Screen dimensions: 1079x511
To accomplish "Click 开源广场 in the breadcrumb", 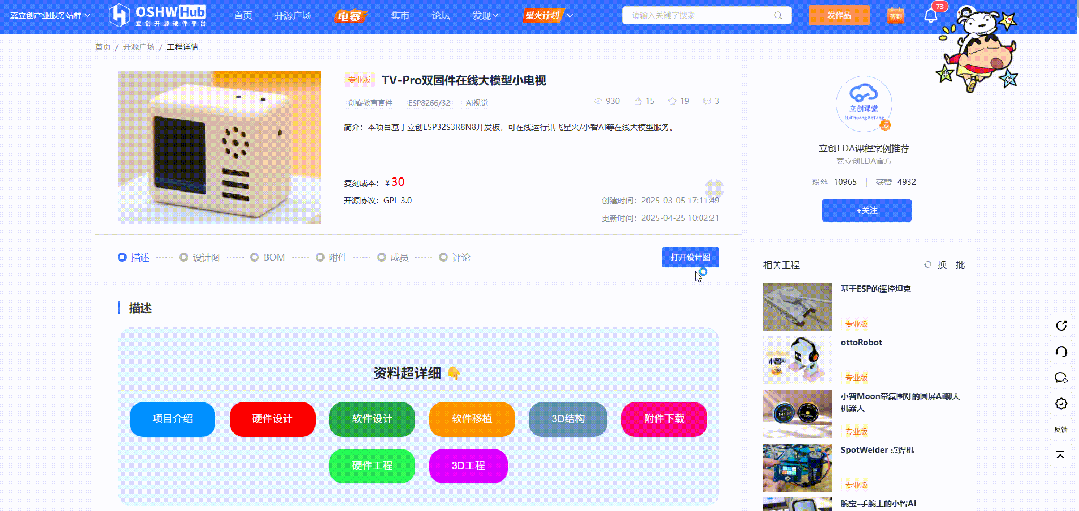I will coord(138,47).
